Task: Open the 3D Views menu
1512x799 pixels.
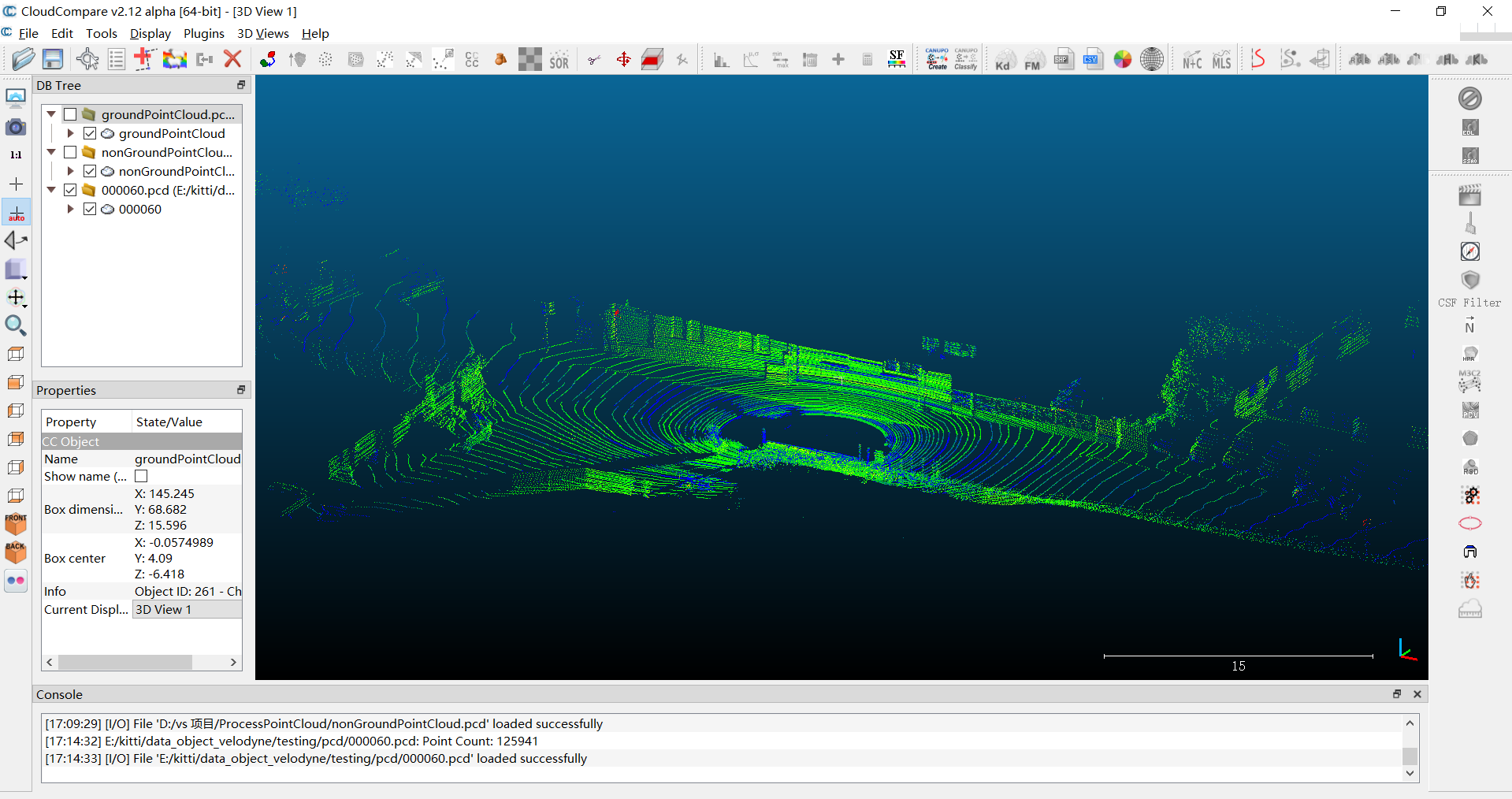Action: [262, 33]
